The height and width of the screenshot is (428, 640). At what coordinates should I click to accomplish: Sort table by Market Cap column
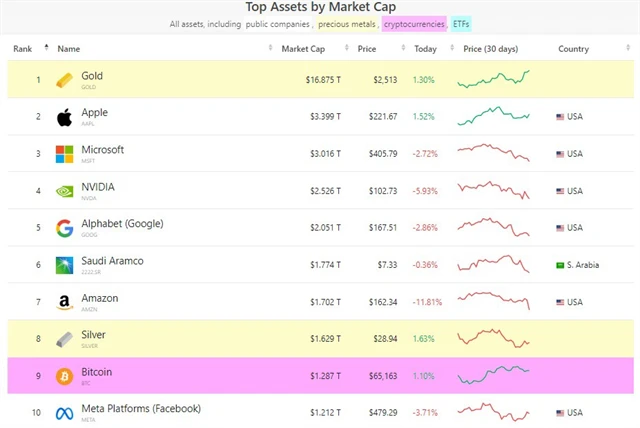(304, 48)
